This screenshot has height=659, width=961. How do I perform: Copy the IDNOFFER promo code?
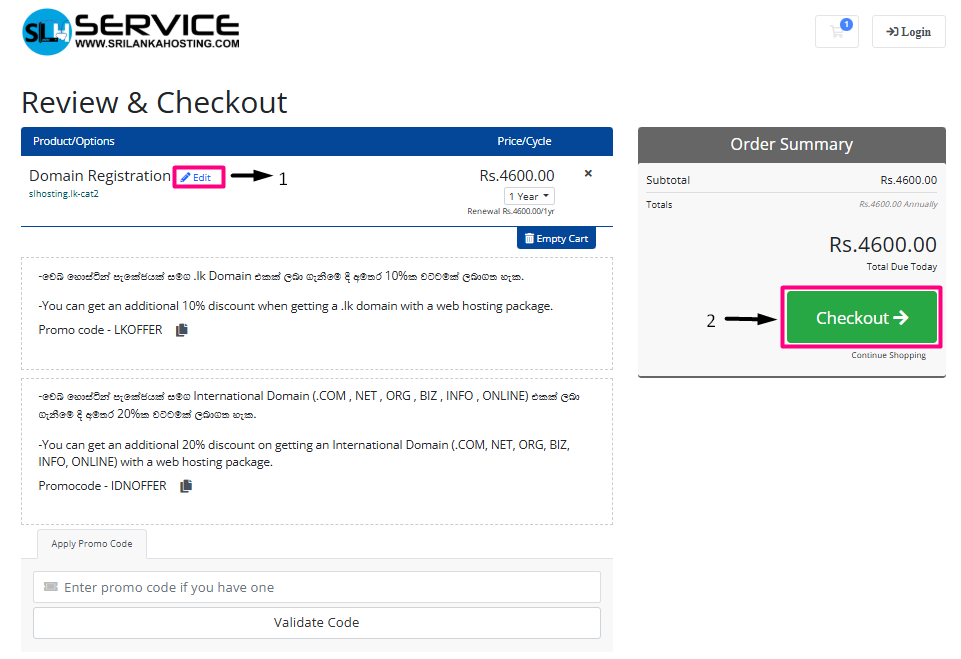point(186,486)
